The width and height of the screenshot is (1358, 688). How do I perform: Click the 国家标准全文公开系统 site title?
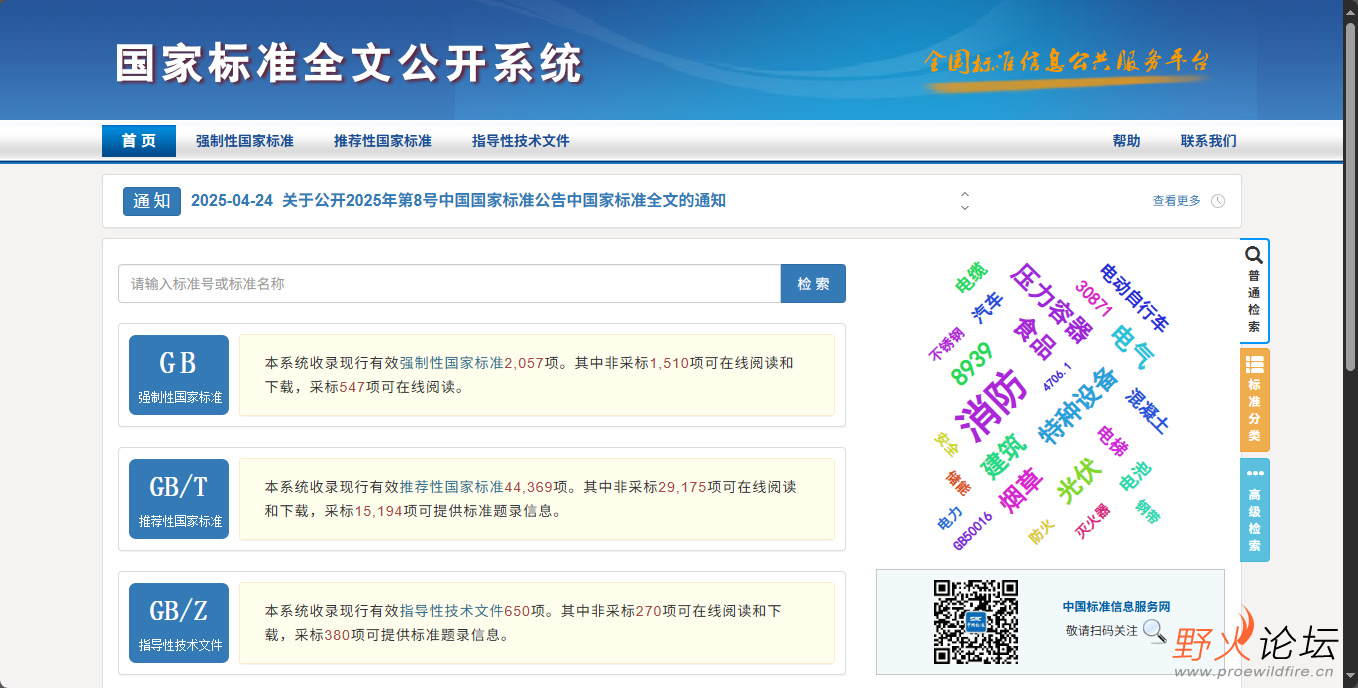click(349, 64)
